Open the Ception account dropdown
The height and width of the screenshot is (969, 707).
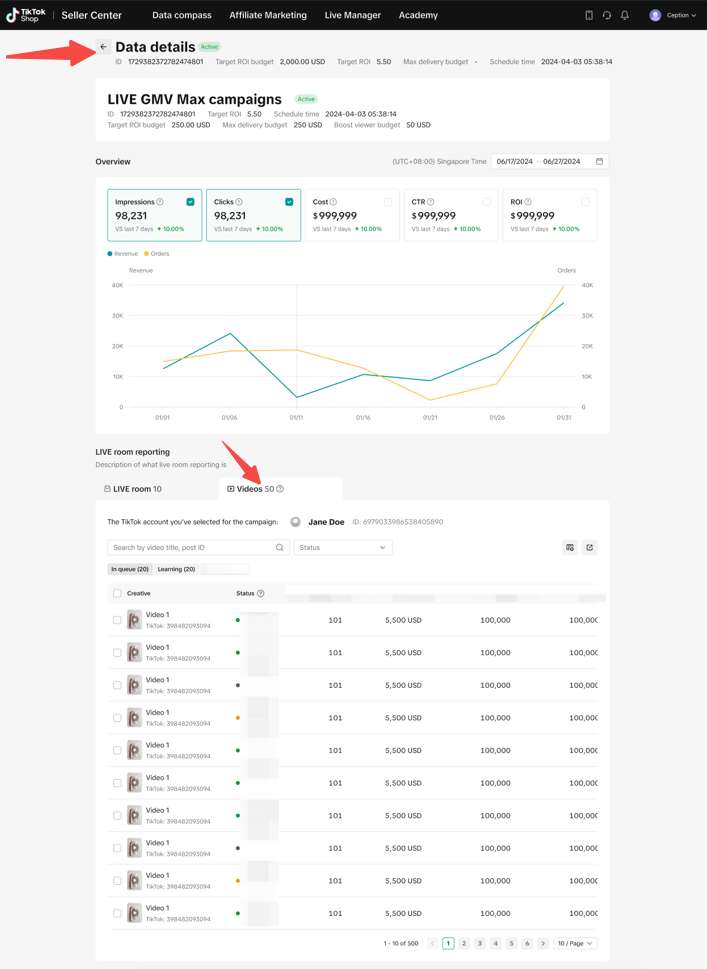click(673, 15)
